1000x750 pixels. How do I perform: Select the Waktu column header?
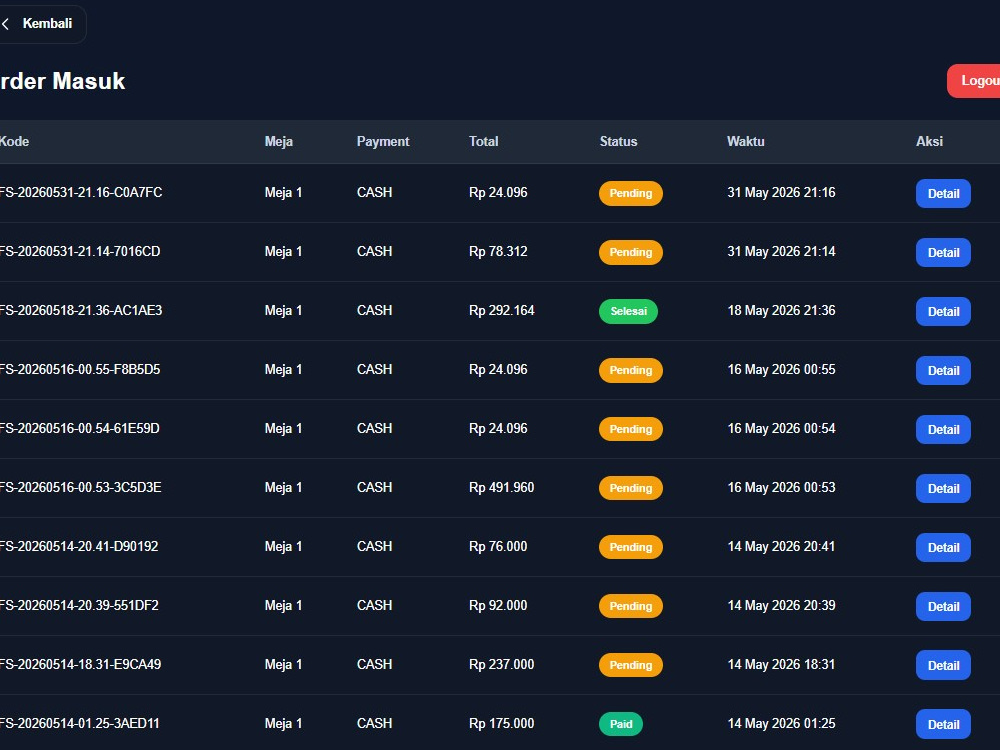pyautogui.click(x=746, y=142)
